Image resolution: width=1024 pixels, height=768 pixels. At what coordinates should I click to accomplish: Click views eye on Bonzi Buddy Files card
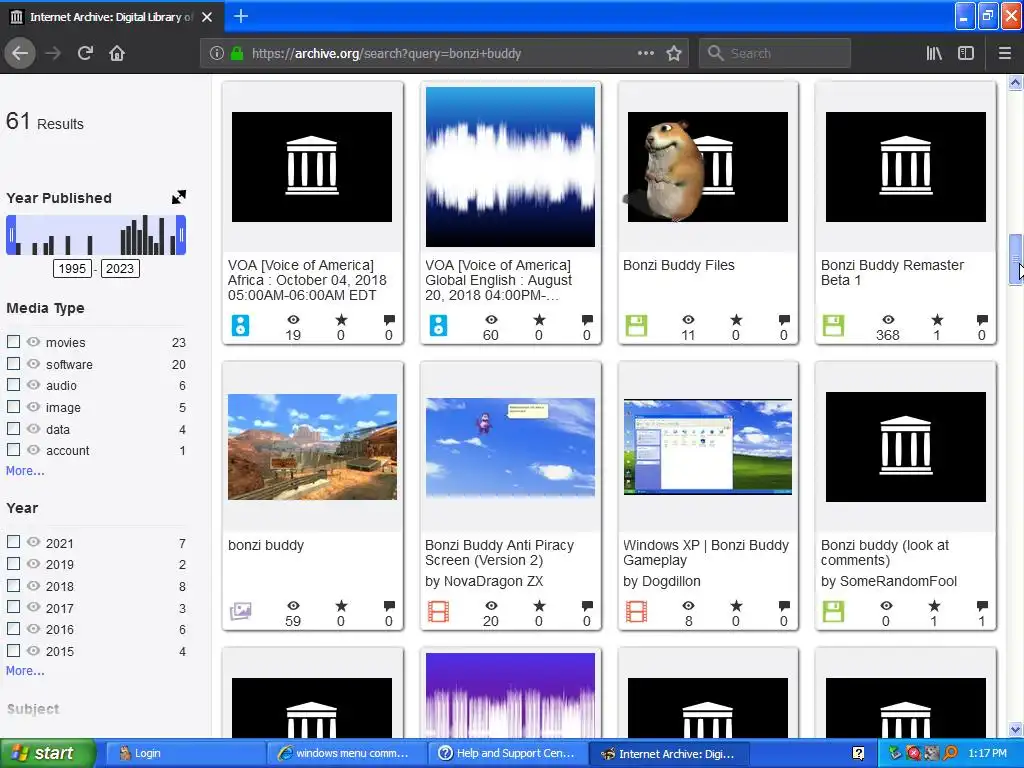point(688,320)
